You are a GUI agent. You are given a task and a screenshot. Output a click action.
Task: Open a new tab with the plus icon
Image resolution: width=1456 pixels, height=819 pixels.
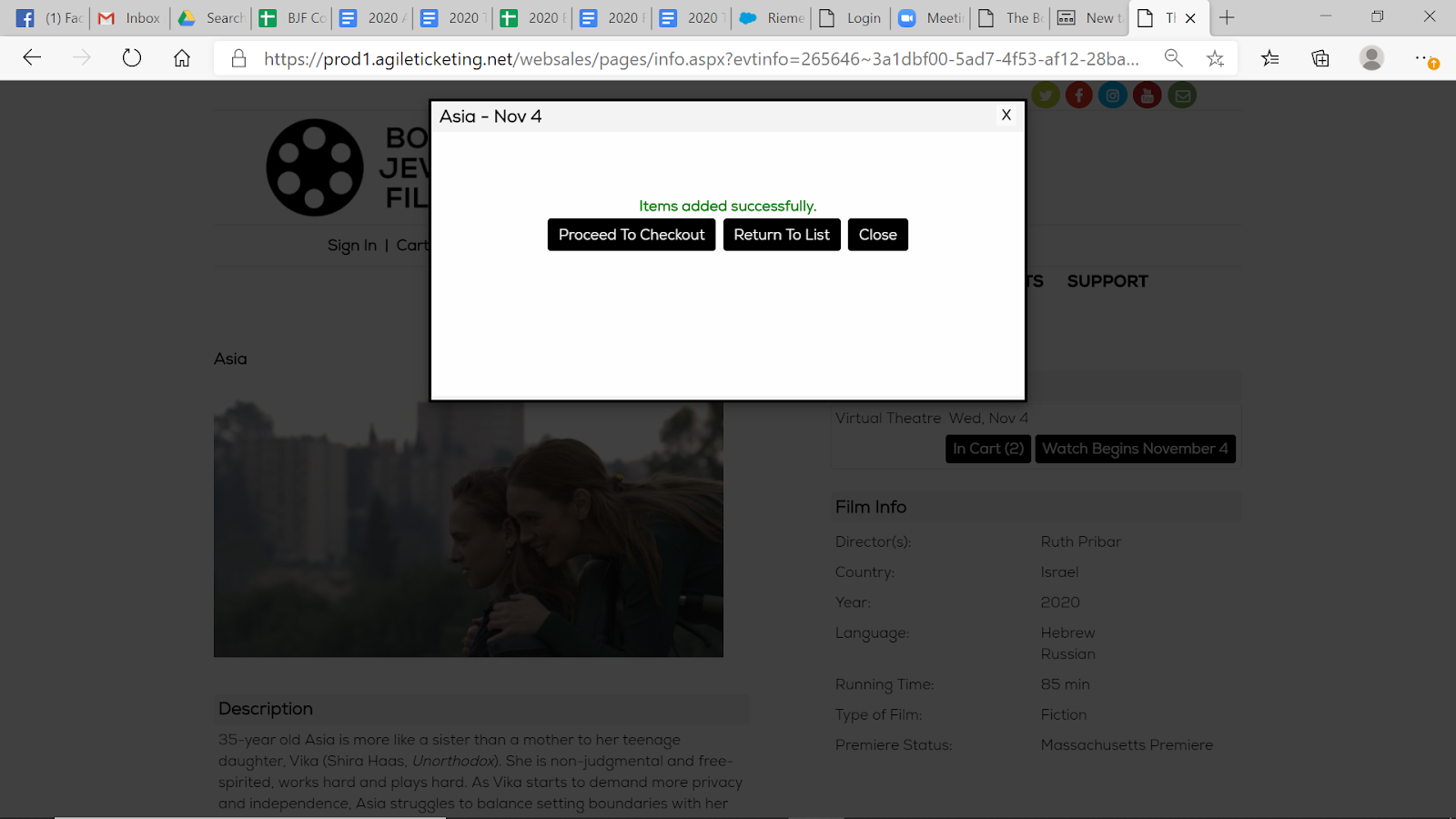tap(1227, 17)
